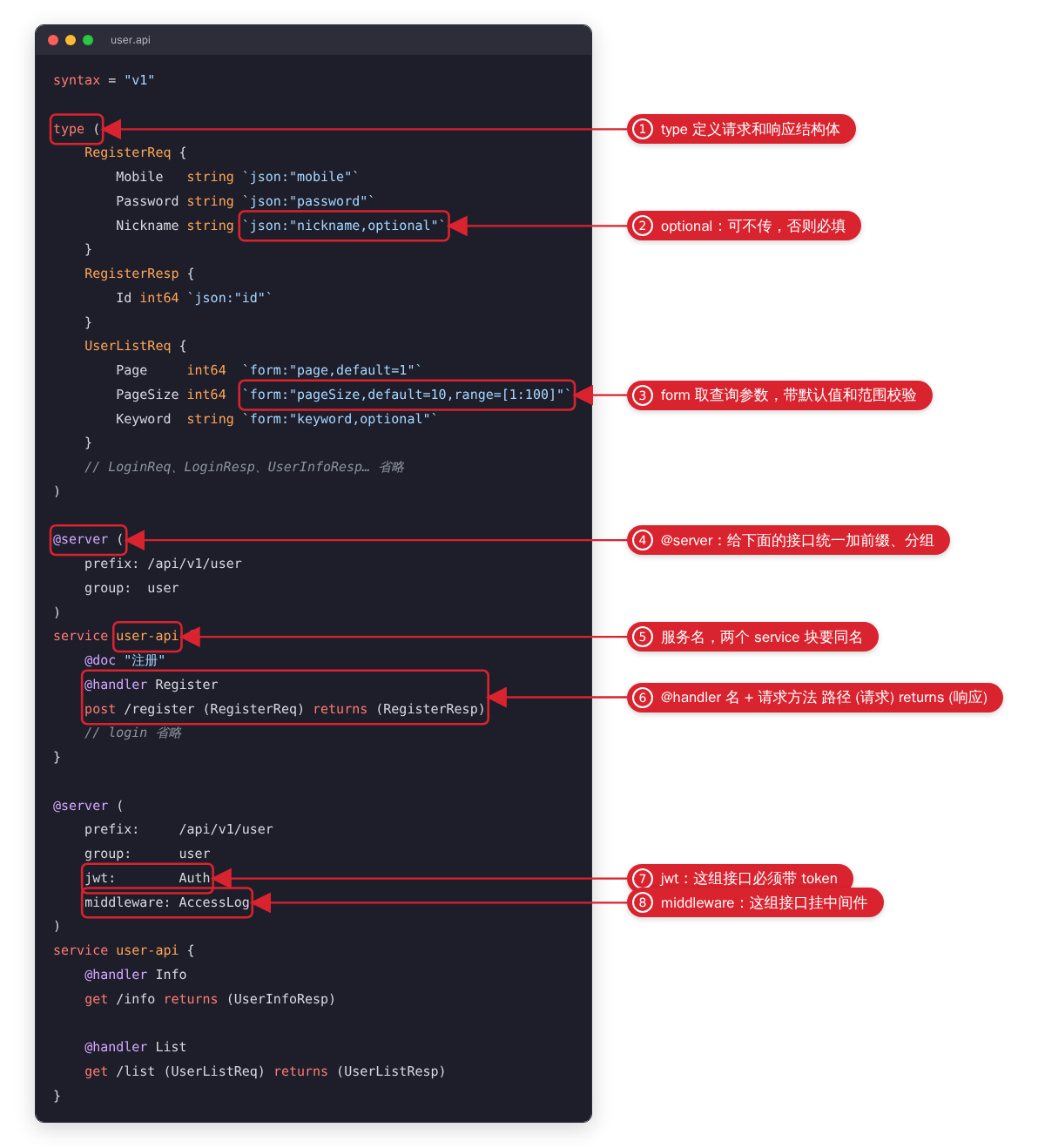Select the RegisterReq struct name
Image resolution: width=1045 pixels, height=1148 pixels.
pos(127,152)
